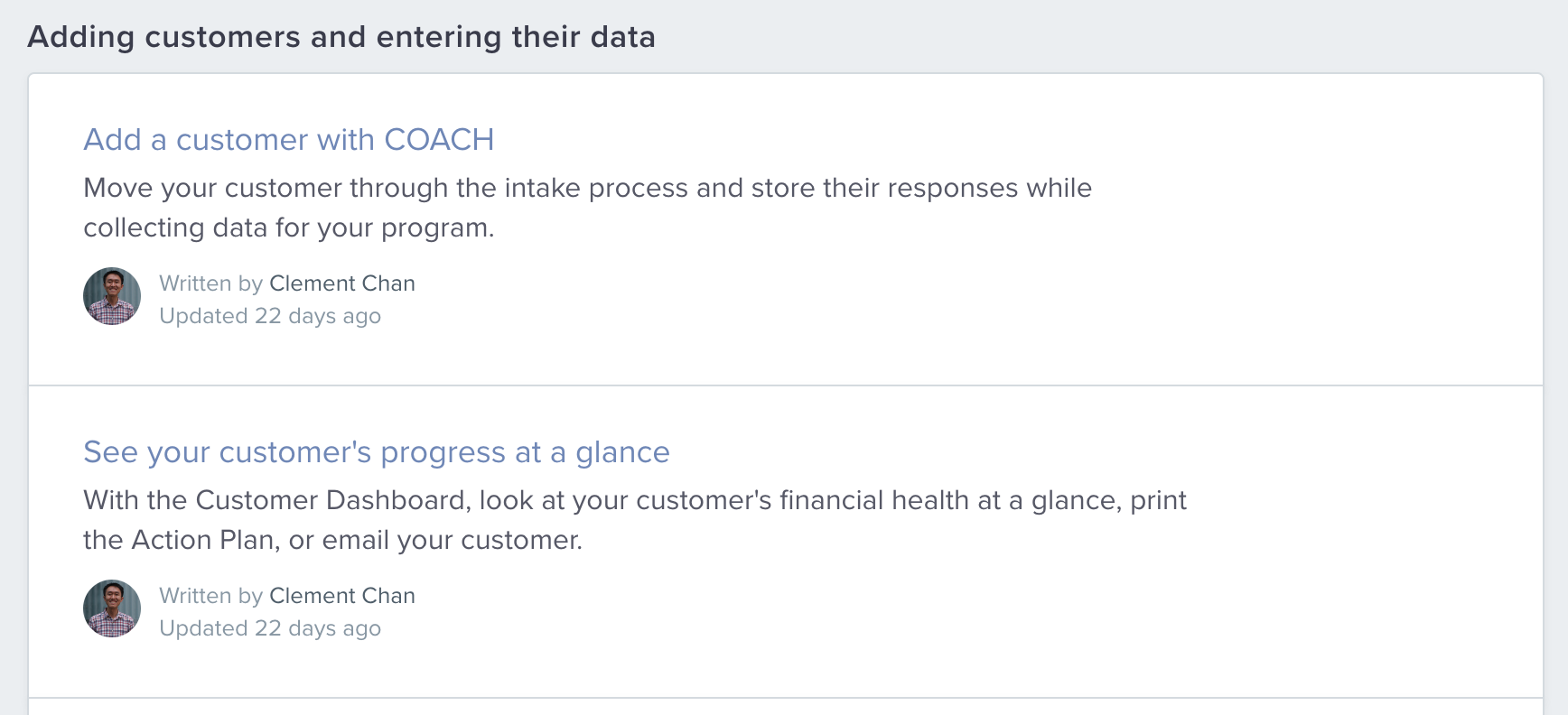The image size is (1568, 715).
Task: Click the word "COACH" in the first title
Action: coord(439,140)
